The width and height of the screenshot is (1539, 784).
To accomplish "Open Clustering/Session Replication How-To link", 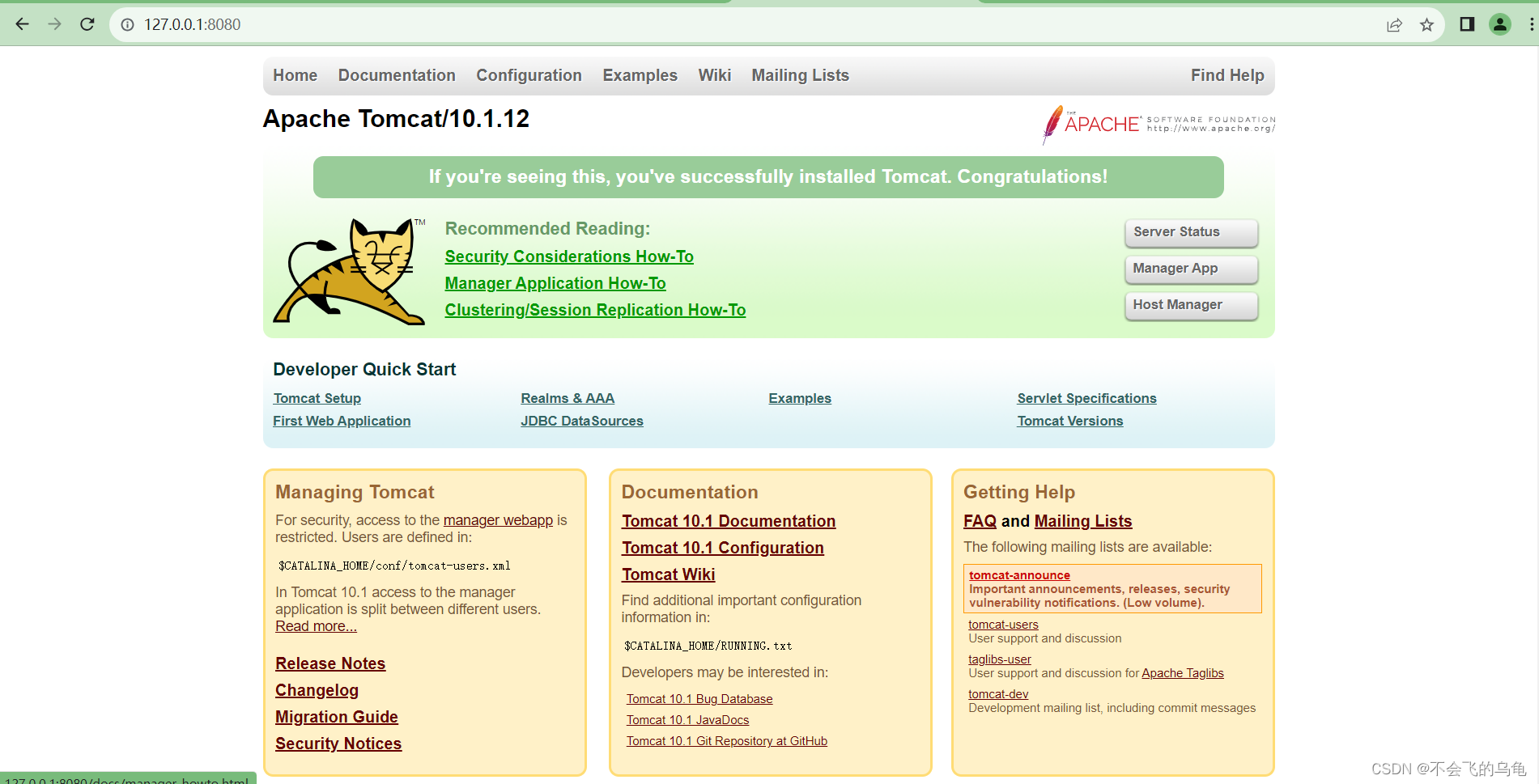I will [x=595, y=310].
